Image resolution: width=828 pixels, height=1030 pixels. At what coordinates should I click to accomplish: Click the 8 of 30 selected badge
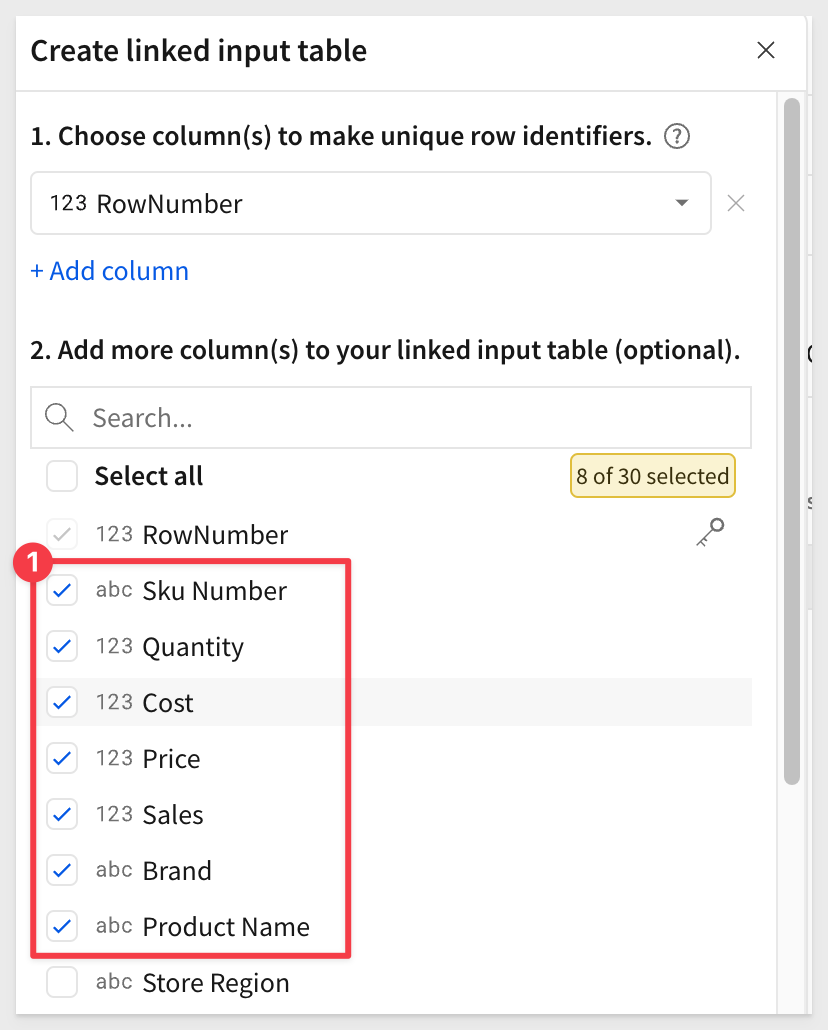click(x=653, y=476)
